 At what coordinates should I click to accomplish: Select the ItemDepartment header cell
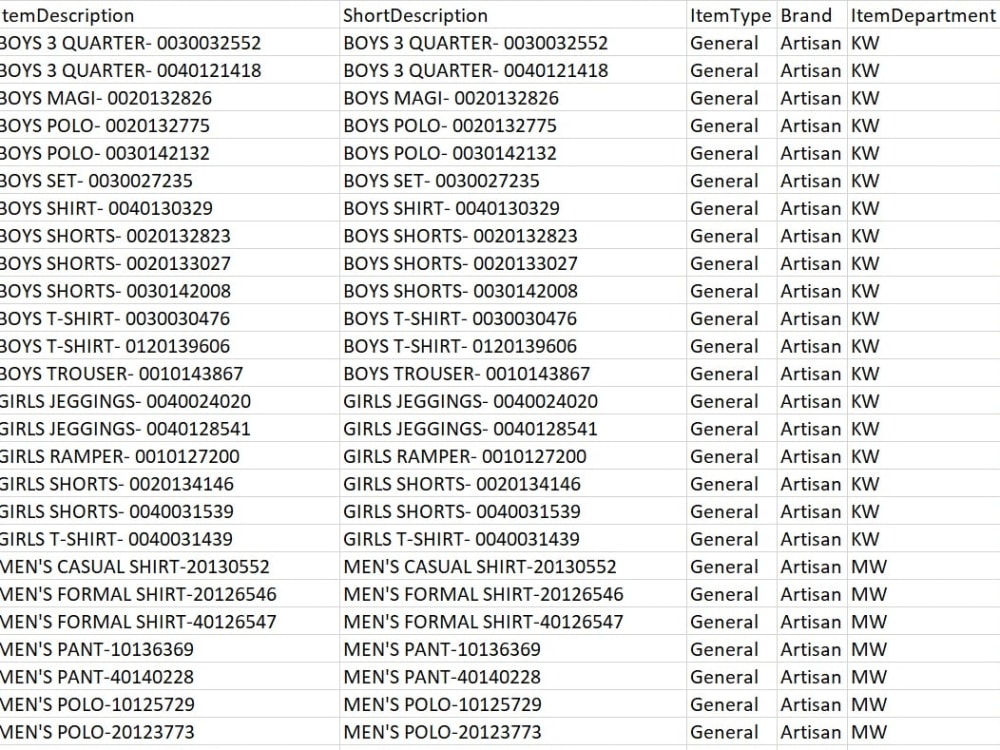(923, 15)
